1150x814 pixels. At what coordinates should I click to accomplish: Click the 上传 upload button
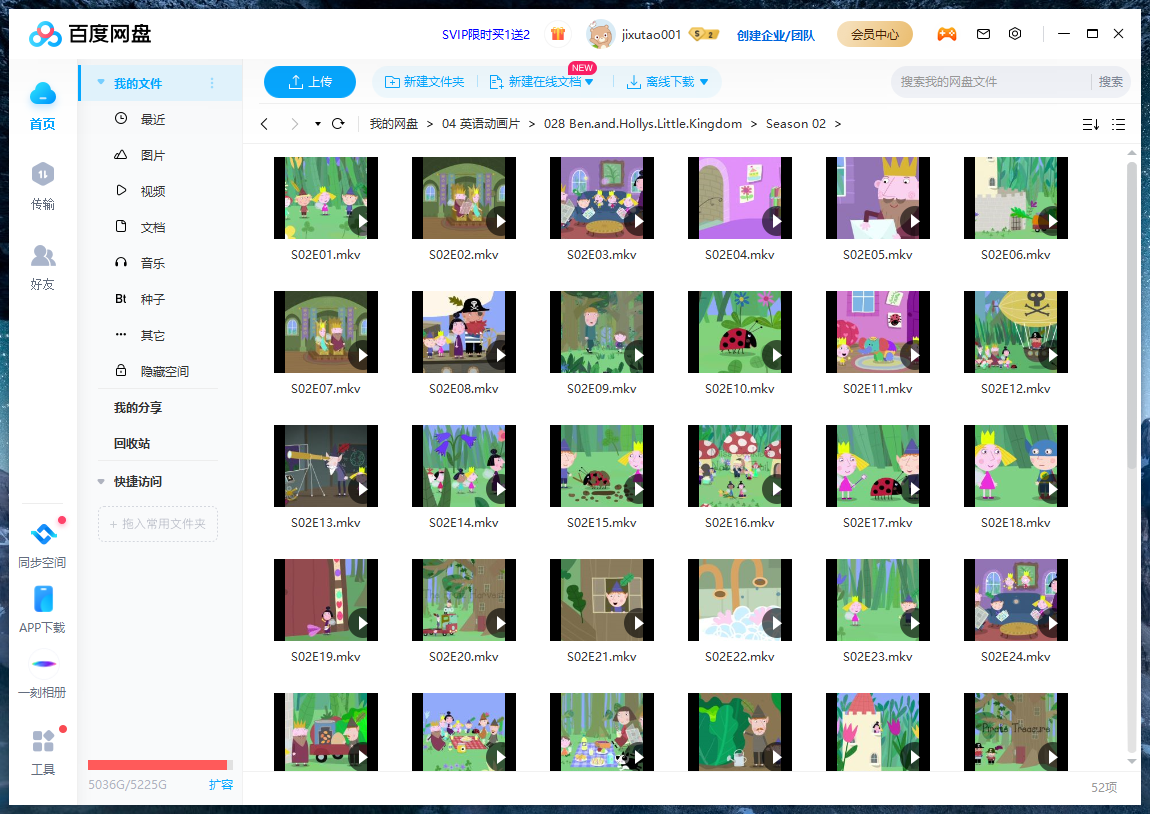coord(310,82)
